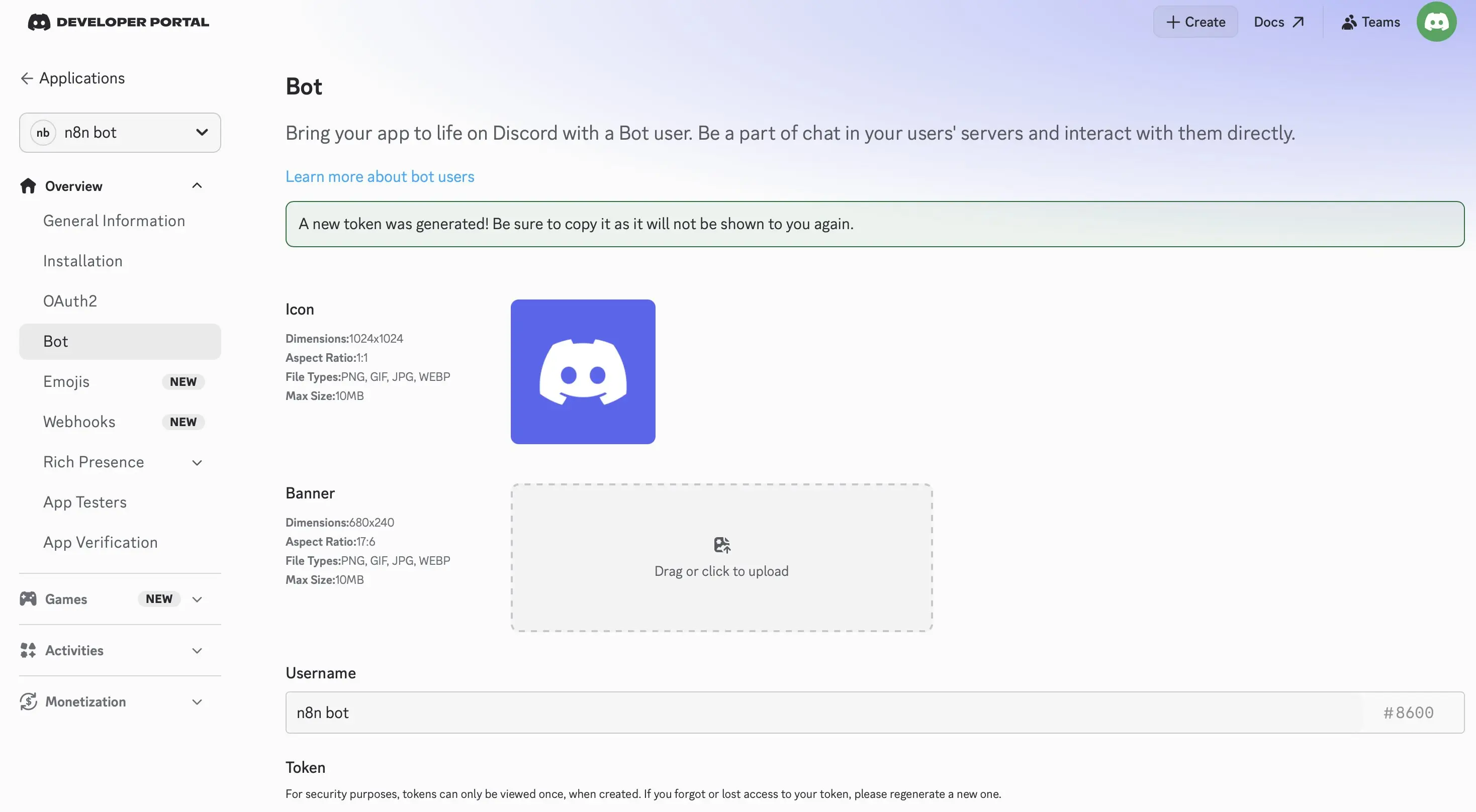Viewport: 1476px width, 812px height.
Task: Select the OAuth2 section in sidebar
Action: [x=70, y=300]
